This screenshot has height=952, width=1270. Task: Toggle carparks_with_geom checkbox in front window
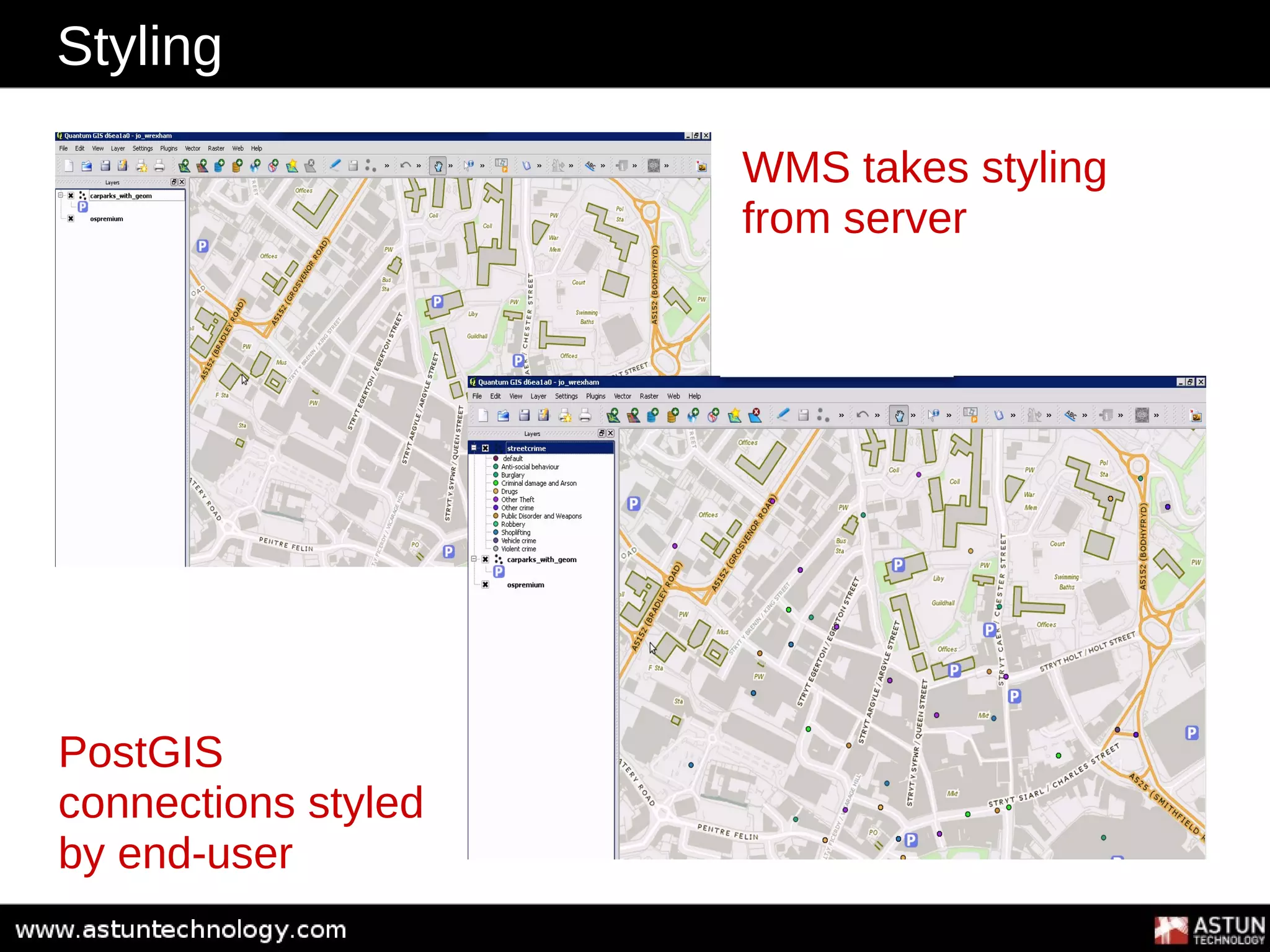point(486,559)
